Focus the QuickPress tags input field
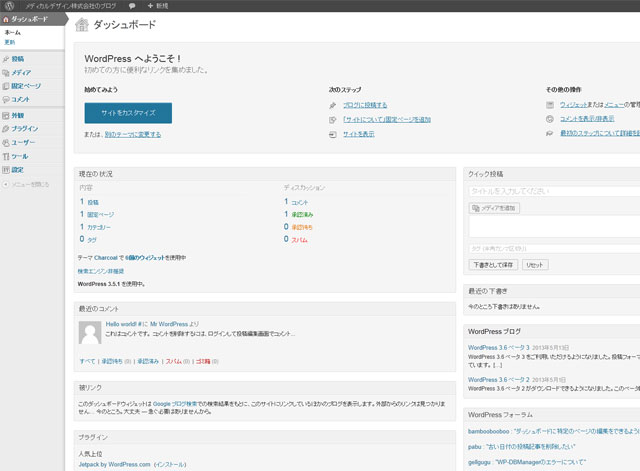 click(554, 249)
